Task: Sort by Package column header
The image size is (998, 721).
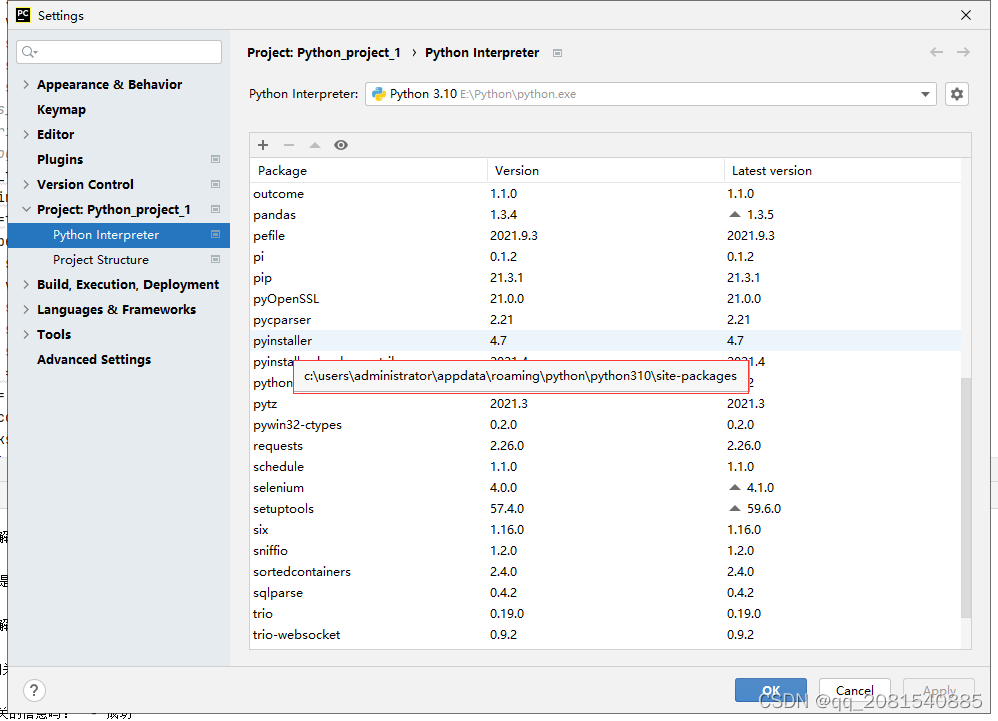Action: click(x=369, y=171)
